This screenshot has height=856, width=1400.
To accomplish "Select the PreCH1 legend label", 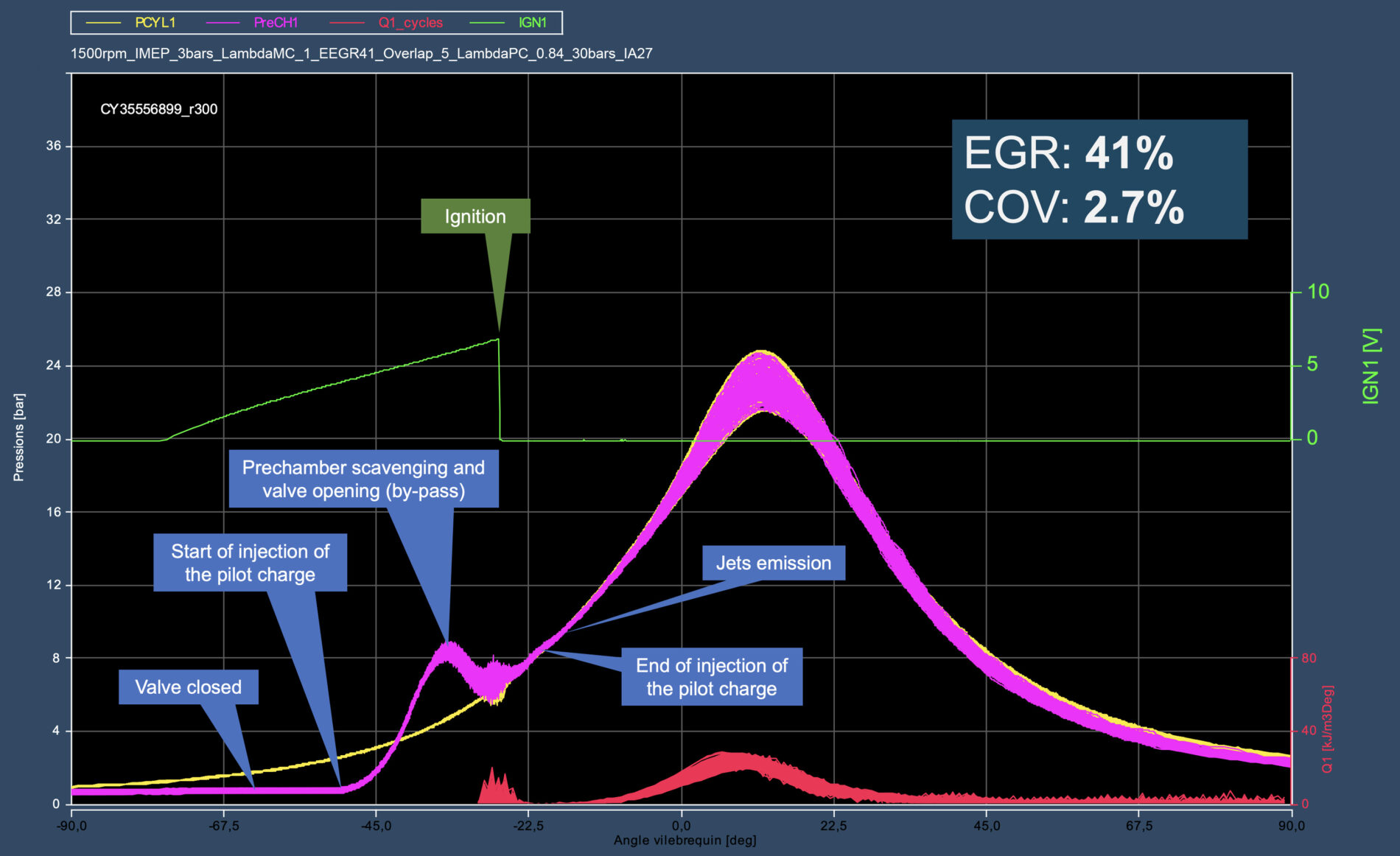I will pos(276,23).
